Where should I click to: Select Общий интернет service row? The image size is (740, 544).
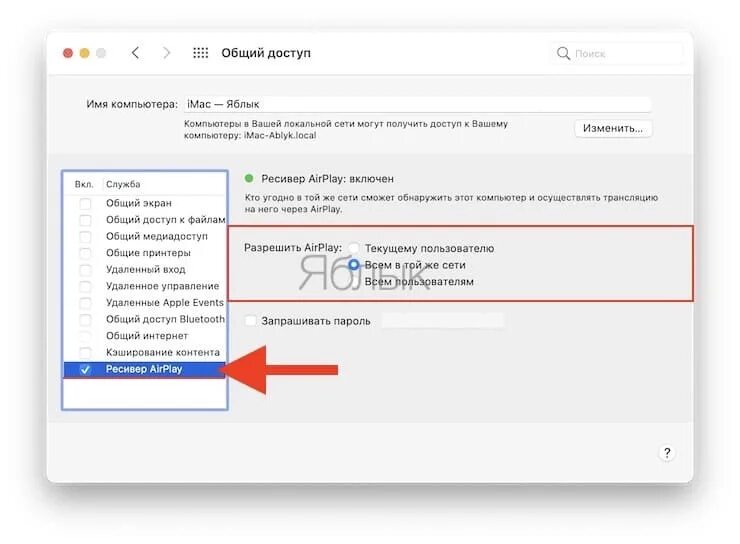pyautogui.click(x=145, y=336)
